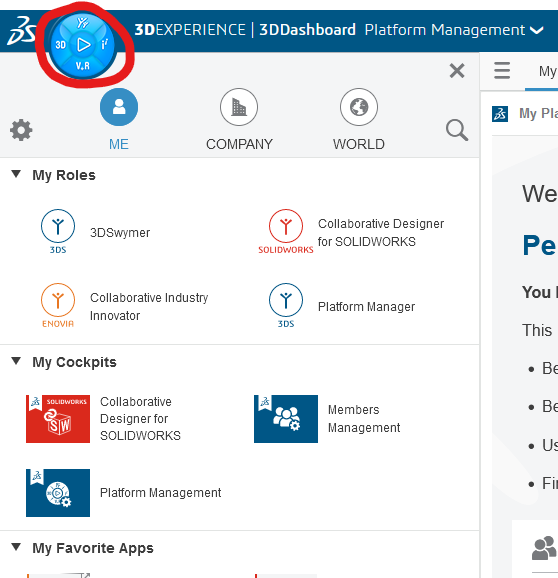Select the 3D quadrant of the compass
558x578 pixels.
pyautogui.click(x=60, y=45)
